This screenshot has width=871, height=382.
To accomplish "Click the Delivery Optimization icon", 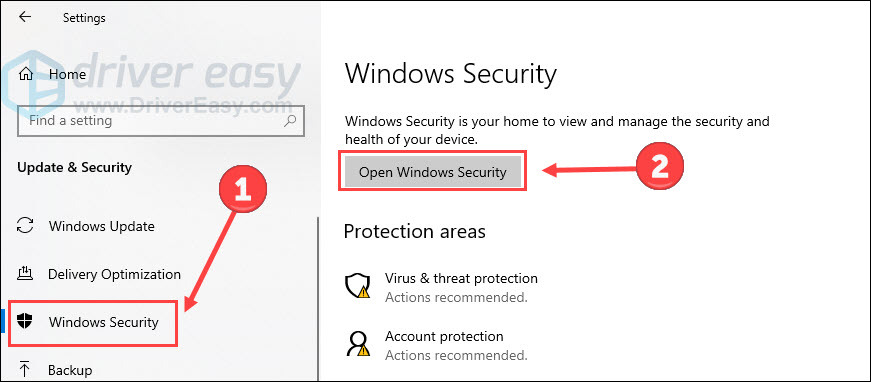I will (x=25, y=274).
